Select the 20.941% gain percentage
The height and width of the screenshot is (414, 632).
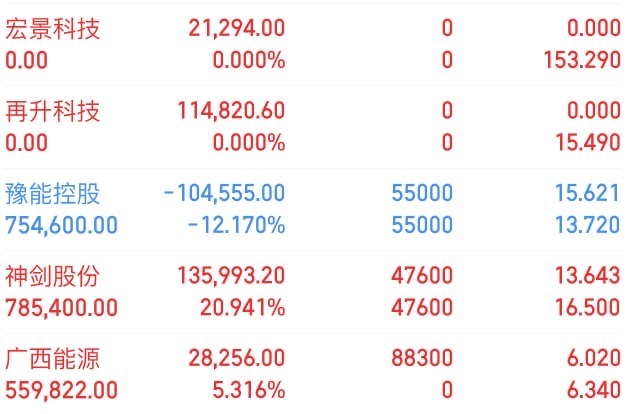pyautogui.click(x=243, y=308)
